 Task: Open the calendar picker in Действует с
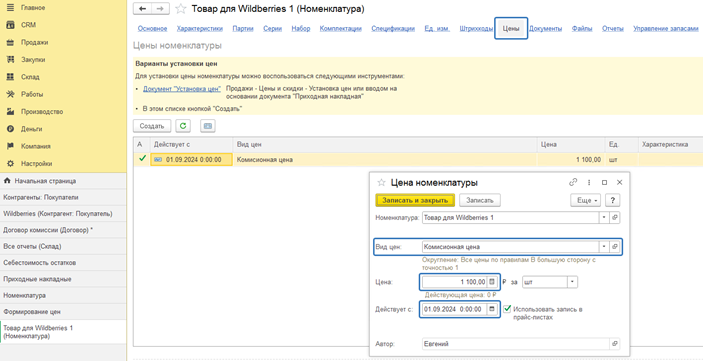492,309
